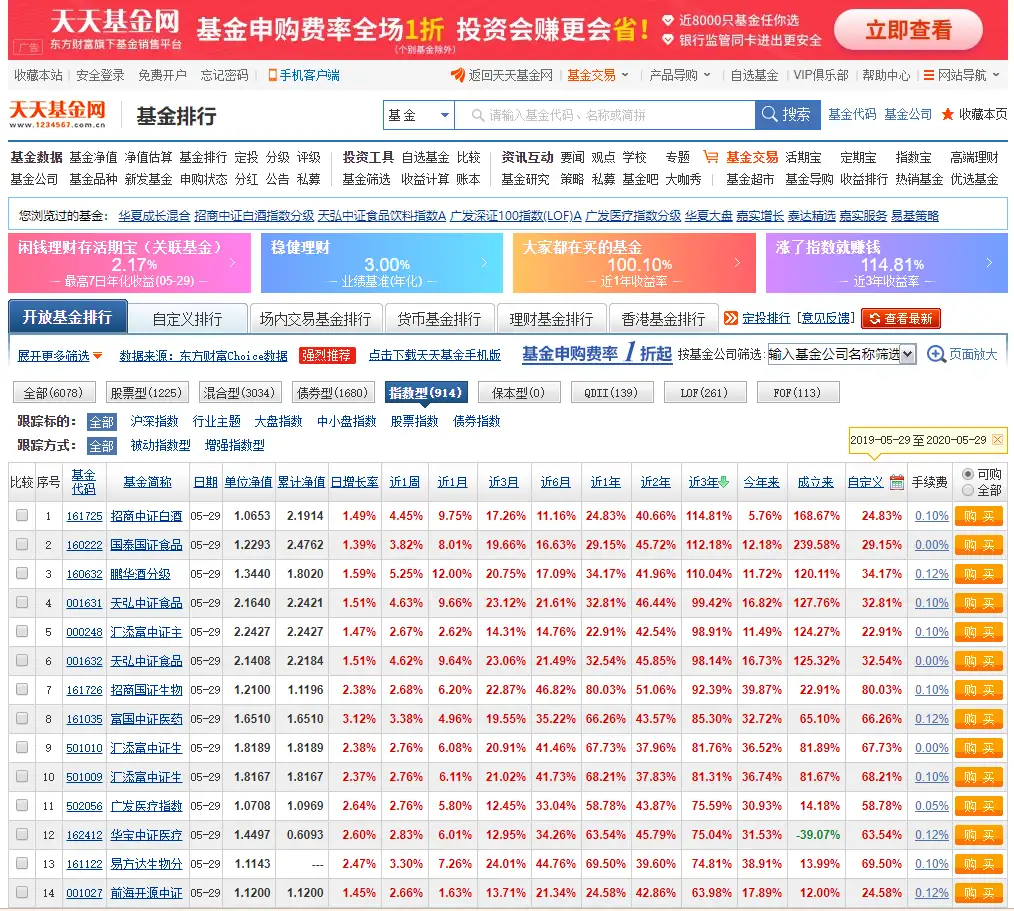Click the arrow on the 闲钱理财存活期宝 card
The width and height of the screenshot is (1014, 911).
(233, 263)
